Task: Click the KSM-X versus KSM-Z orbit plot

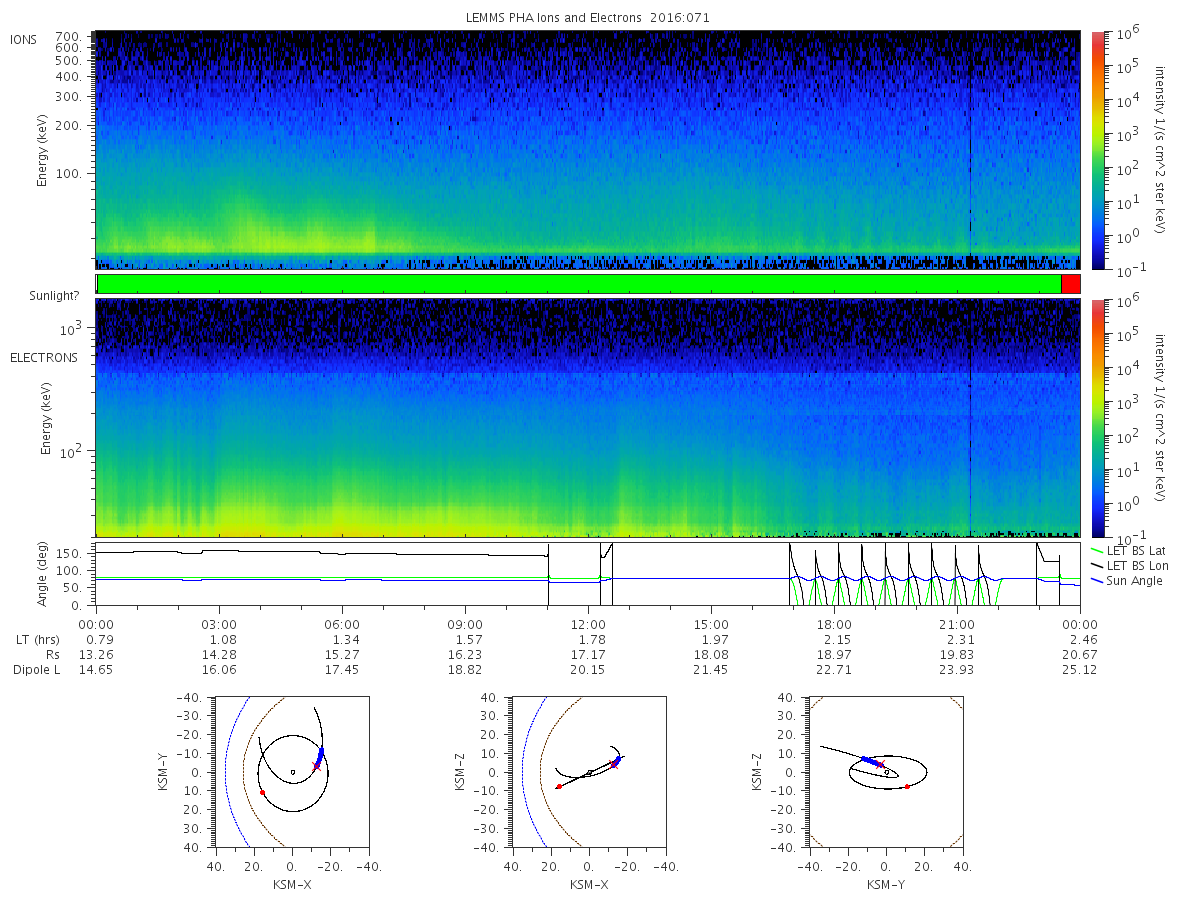Action: (589, 772)
